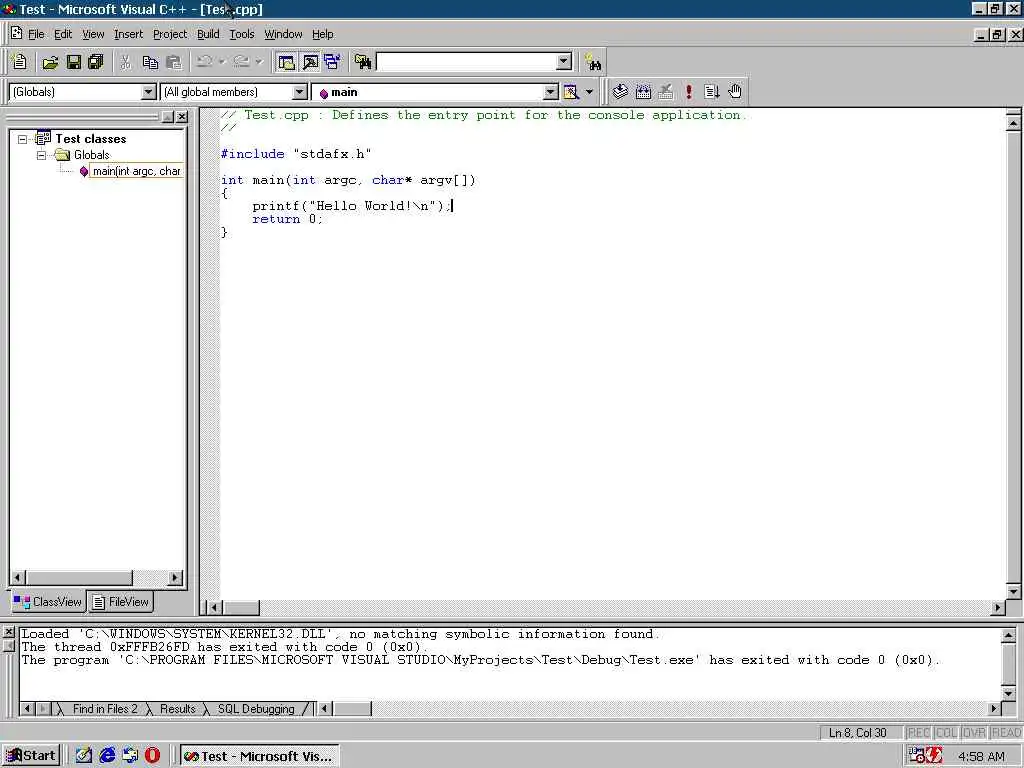1024x768 pixels.
Task: Toggle the Output window icon
Action: point(310,62)
